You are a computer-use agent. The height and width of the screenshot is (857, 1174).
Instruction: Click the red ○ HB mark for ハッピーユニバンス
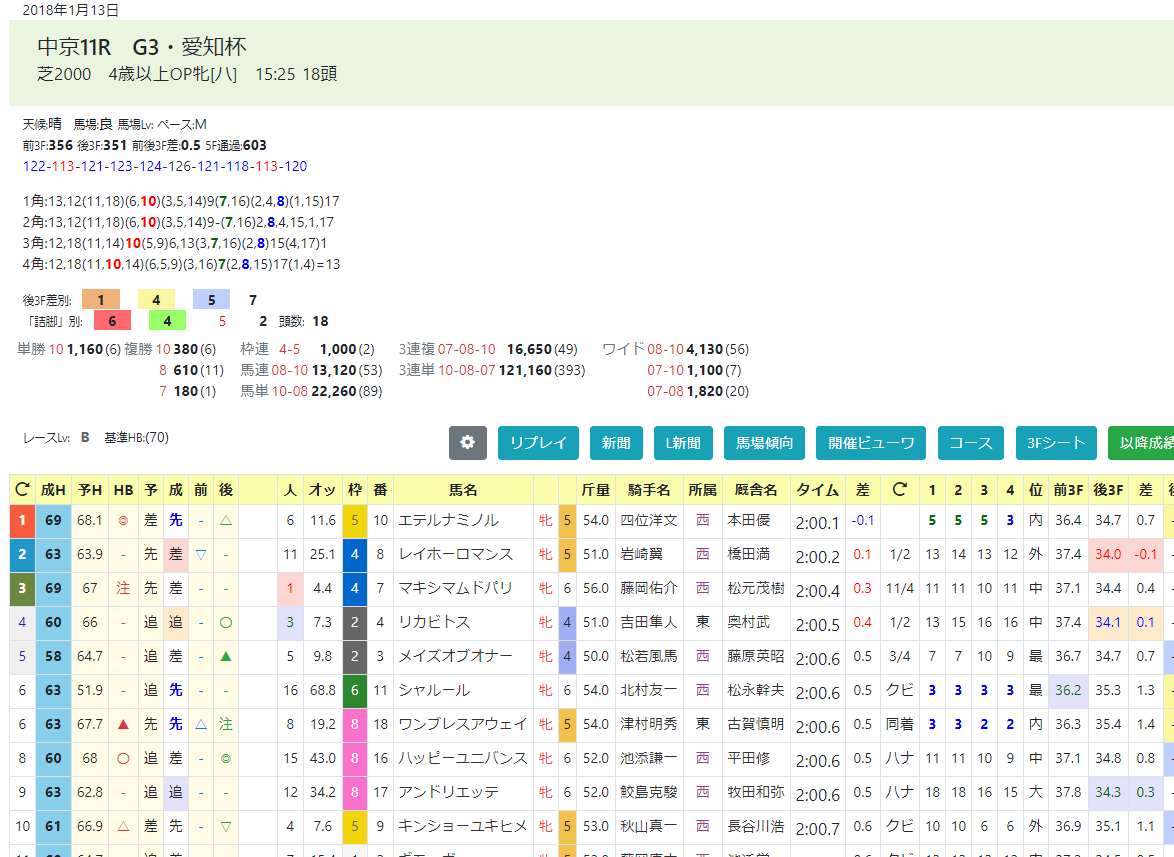pos(124,758)
